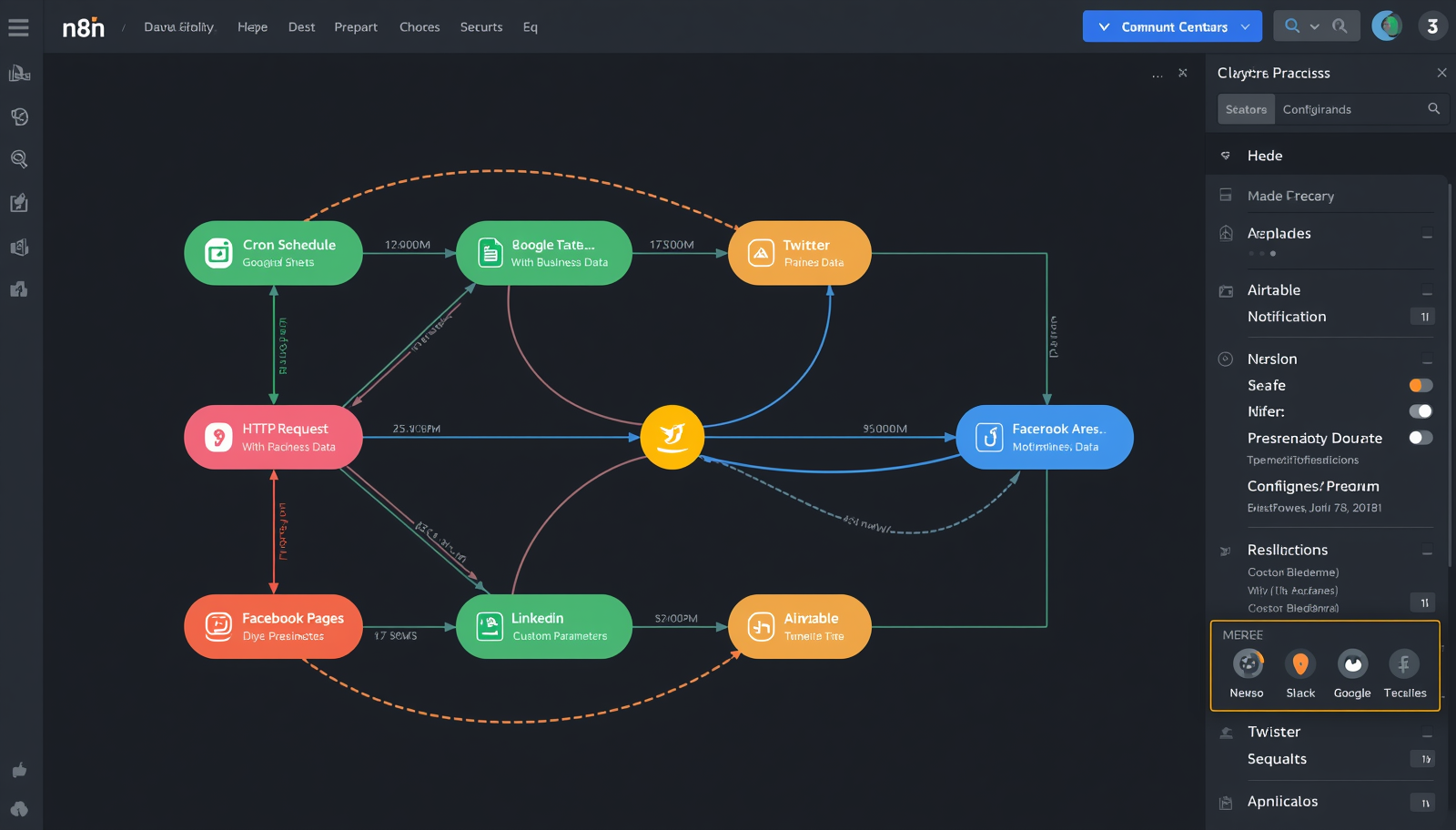
Task: Select the Slack icon in MEREE
Action: point(1300,664)
